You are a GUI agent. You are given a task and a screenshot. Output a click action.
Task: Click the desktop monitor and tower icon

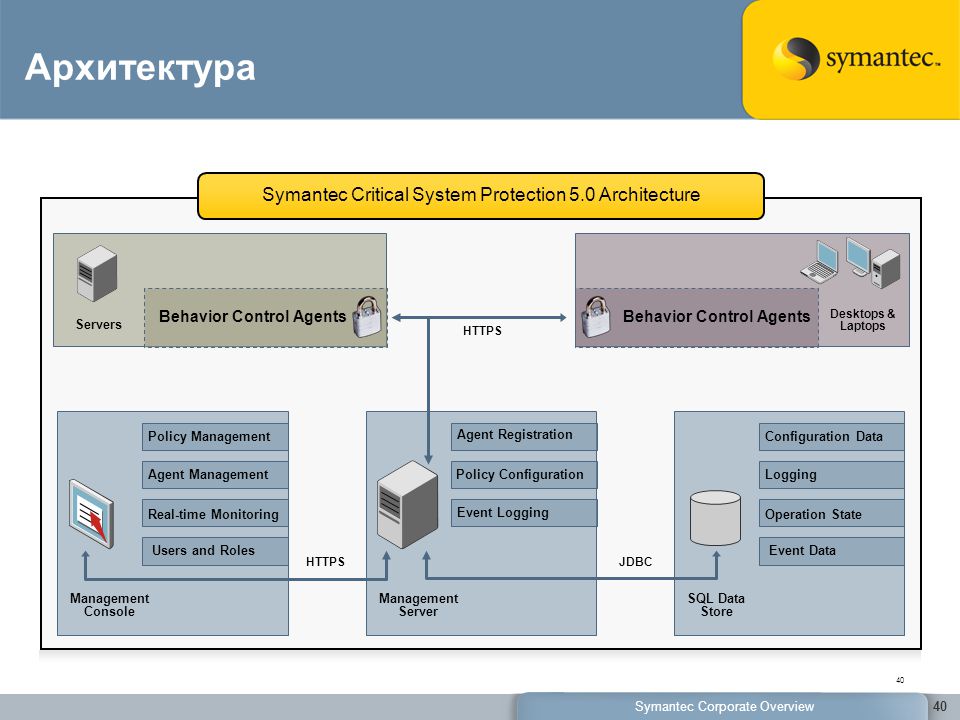pos(873,263)
